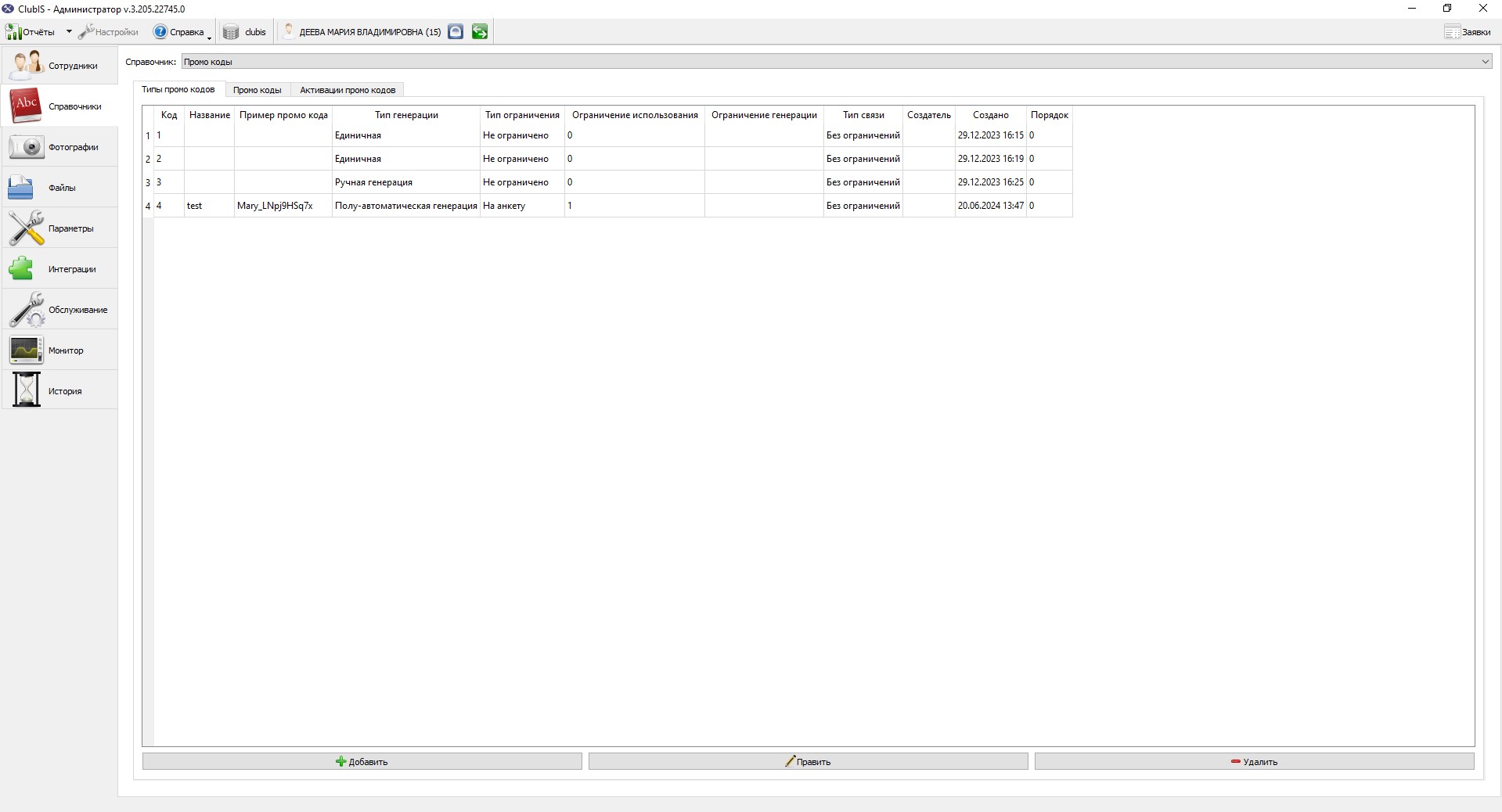Minimize the ClubIS window
Screen dimensions: 1502x812
click(1412, 9)
